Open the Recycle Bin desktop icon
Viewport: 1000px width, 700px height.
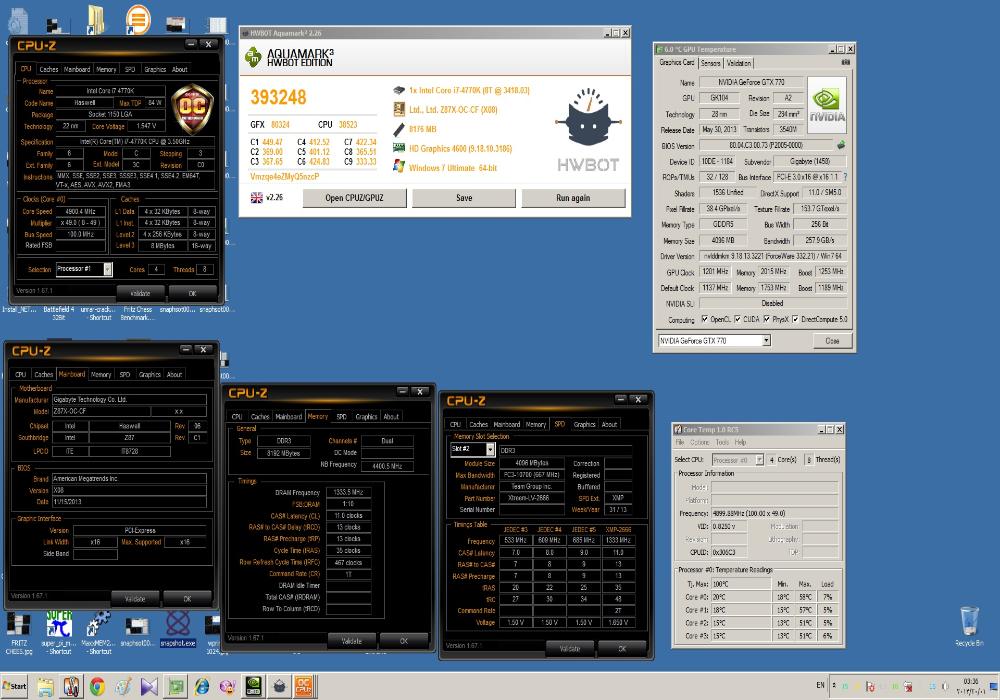[969, 627]
